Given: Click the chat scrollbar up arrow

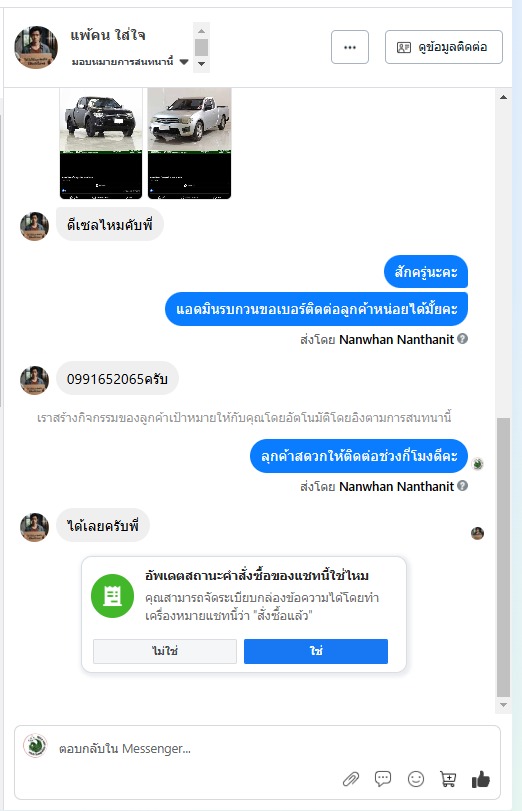Looking at the screenshot, I should 503,97.
